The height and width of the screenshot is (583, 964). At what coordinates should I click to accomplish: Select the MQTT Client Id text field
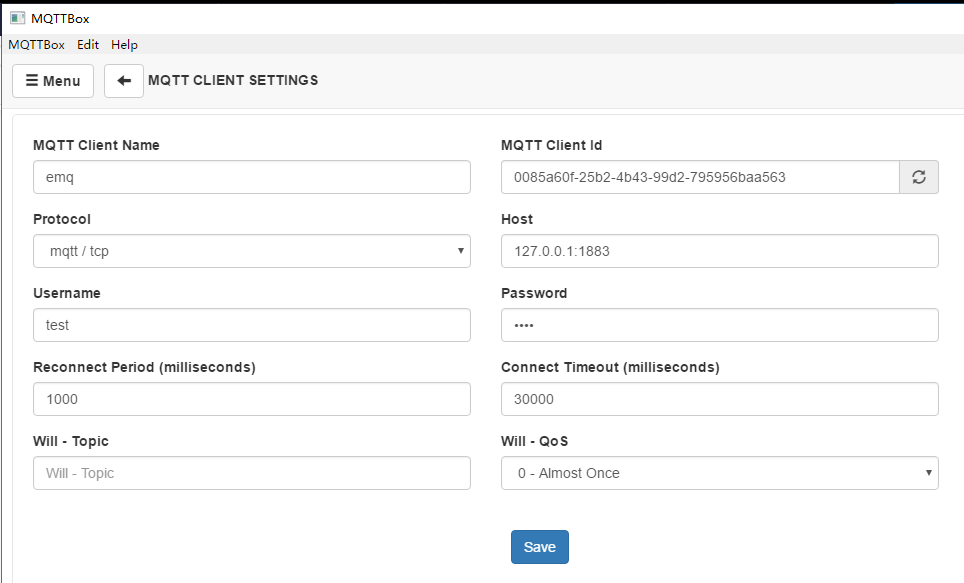tap(700, 176)
